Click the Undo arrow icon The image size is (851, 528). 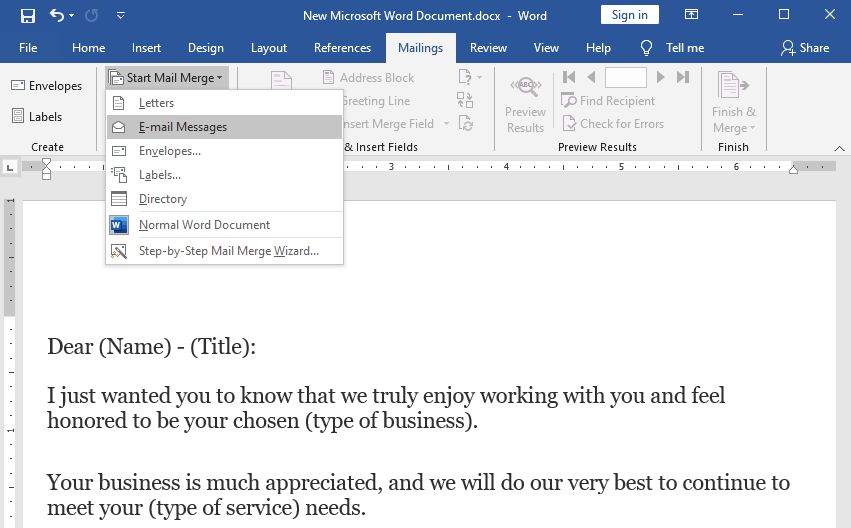56,15
